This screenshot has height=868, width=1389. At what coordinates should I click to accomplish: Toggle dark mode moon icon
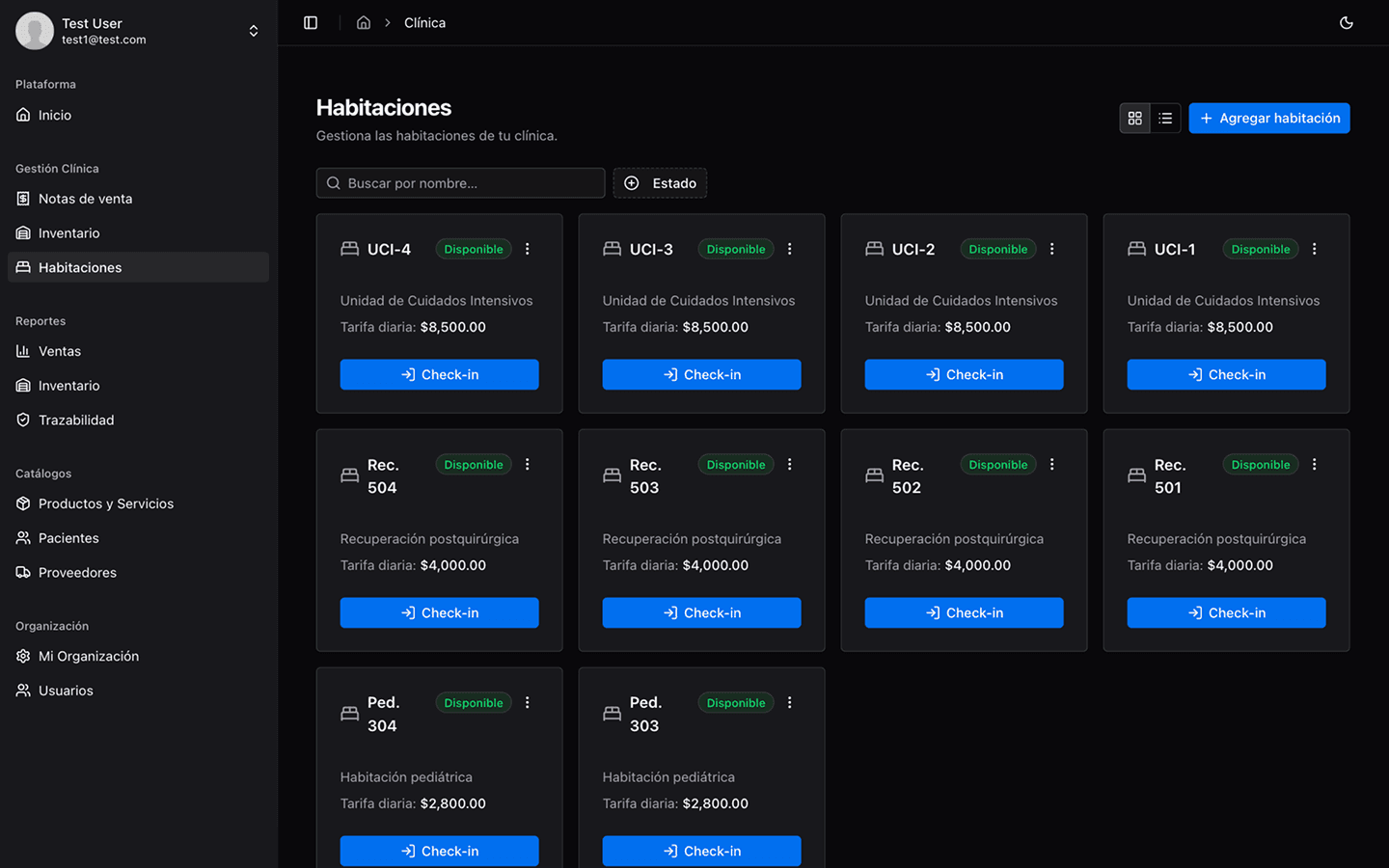pos(1346,23)
